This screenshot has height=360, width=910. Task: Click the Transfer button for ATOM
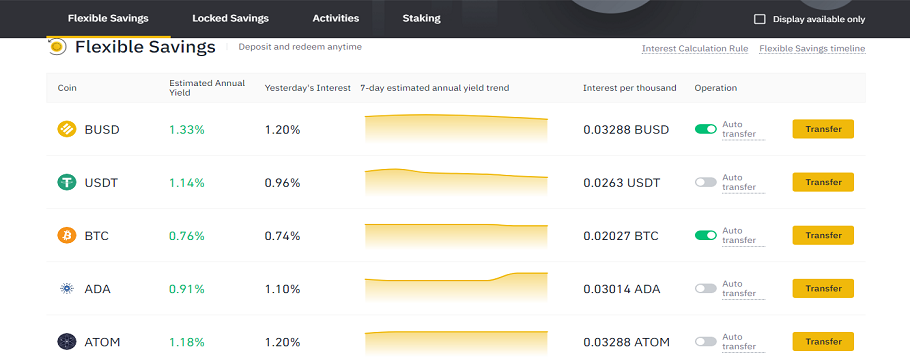pos(823,341)
